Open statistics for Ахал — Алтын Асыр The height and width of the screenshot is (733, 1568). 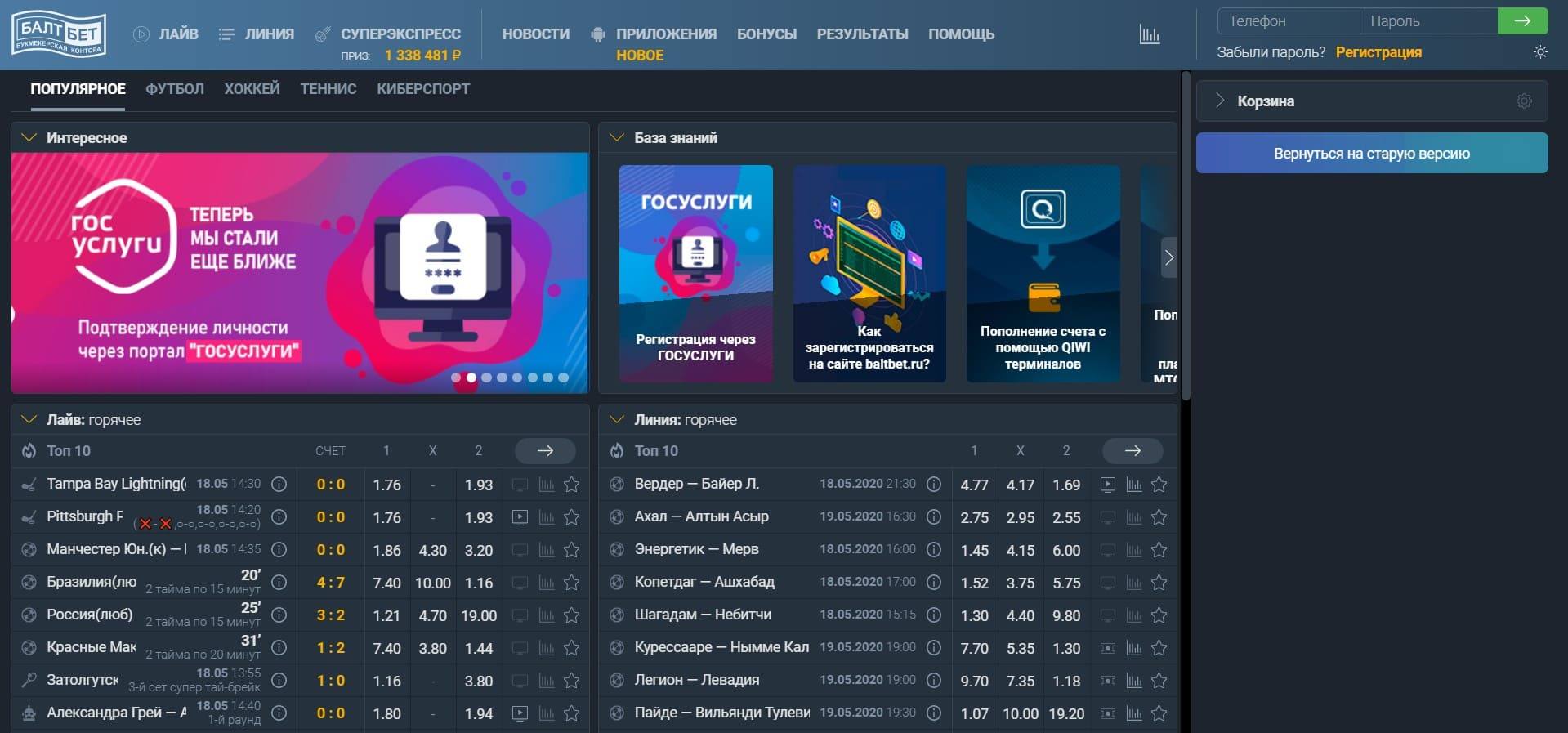pyautogui.click(x=1134, y=517)
